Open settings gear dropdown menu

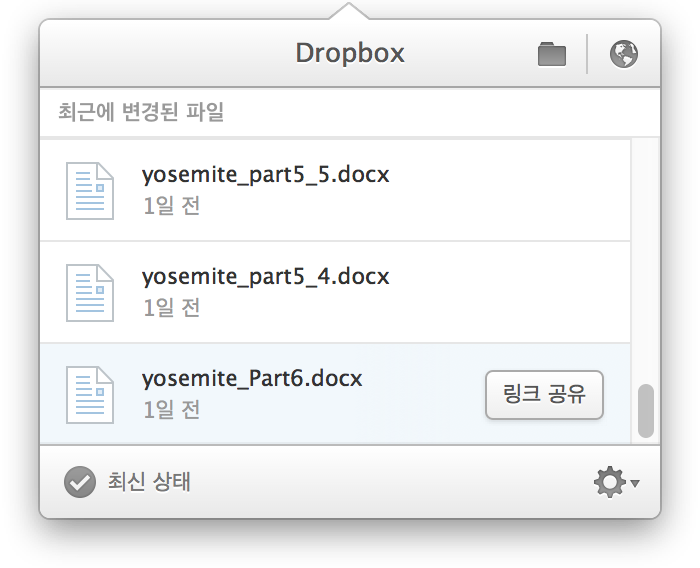pyautogui.click(x=616, y=482)
